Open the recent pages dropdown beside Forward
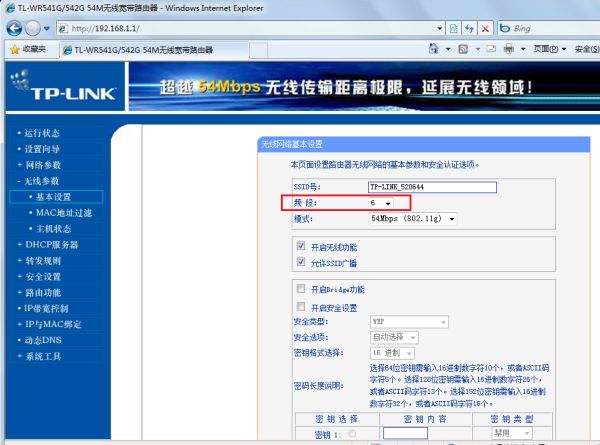This screenshot has width=600, height=445. coord(47,28)
